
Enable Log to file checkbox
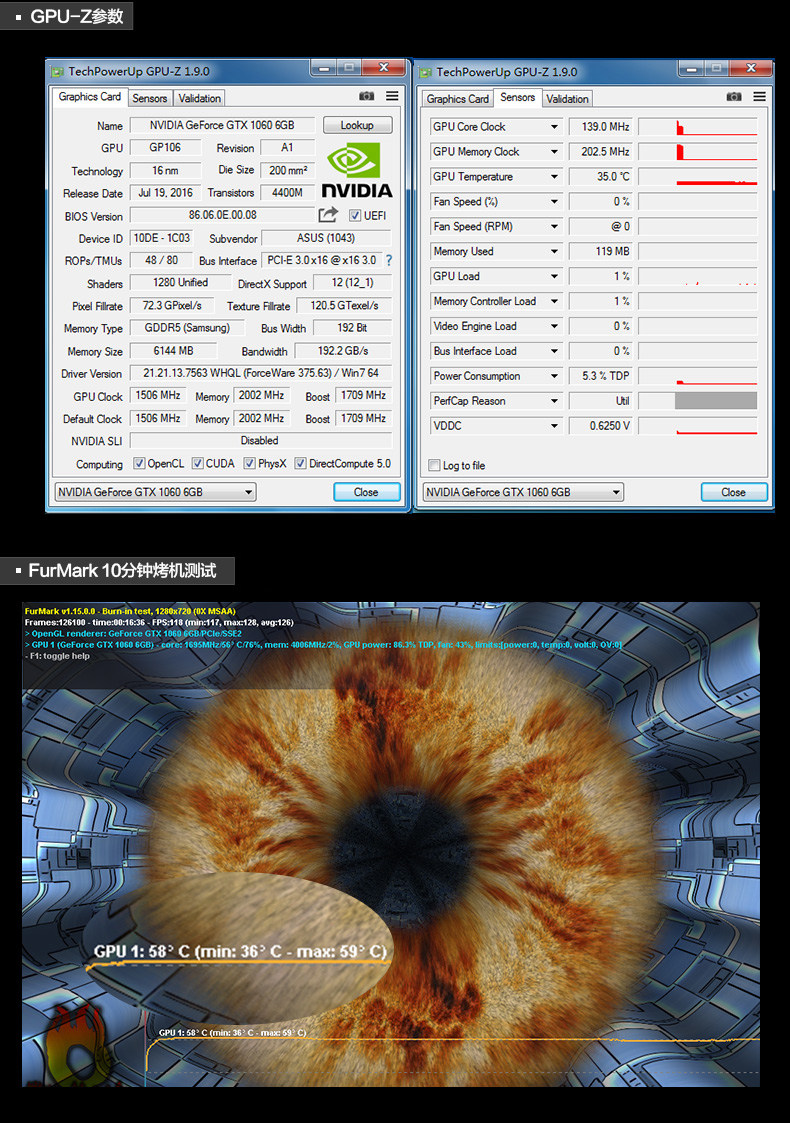434,466
